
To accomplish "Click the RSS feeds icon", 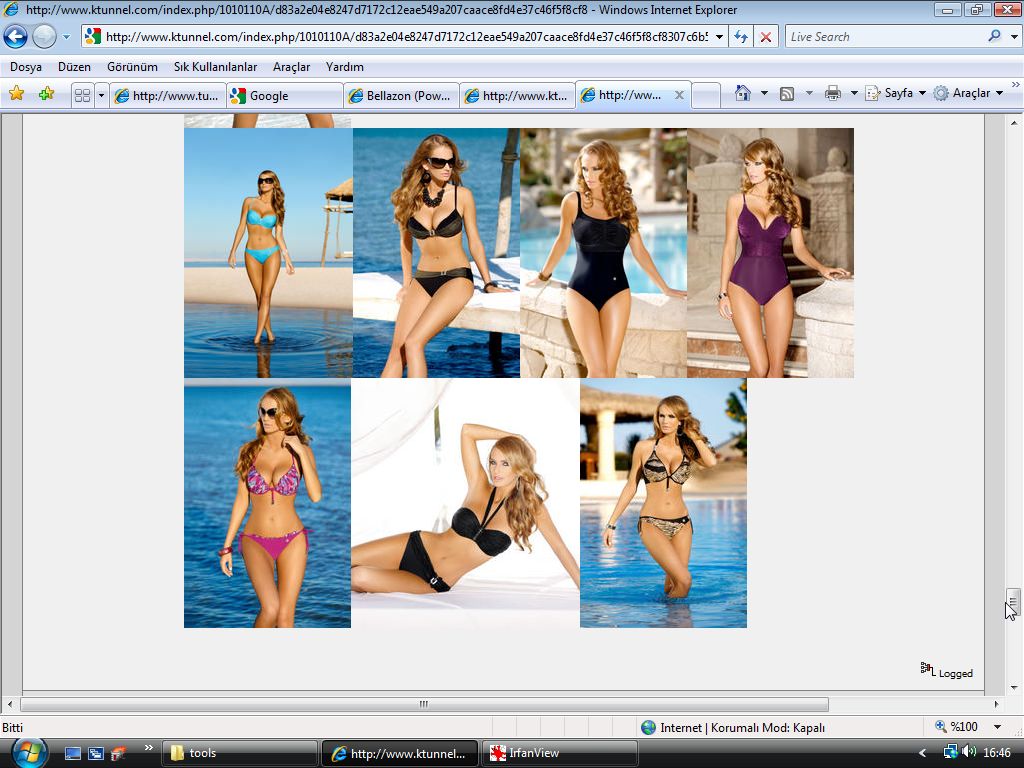I will pyautogui.click(x=787, y=93).
